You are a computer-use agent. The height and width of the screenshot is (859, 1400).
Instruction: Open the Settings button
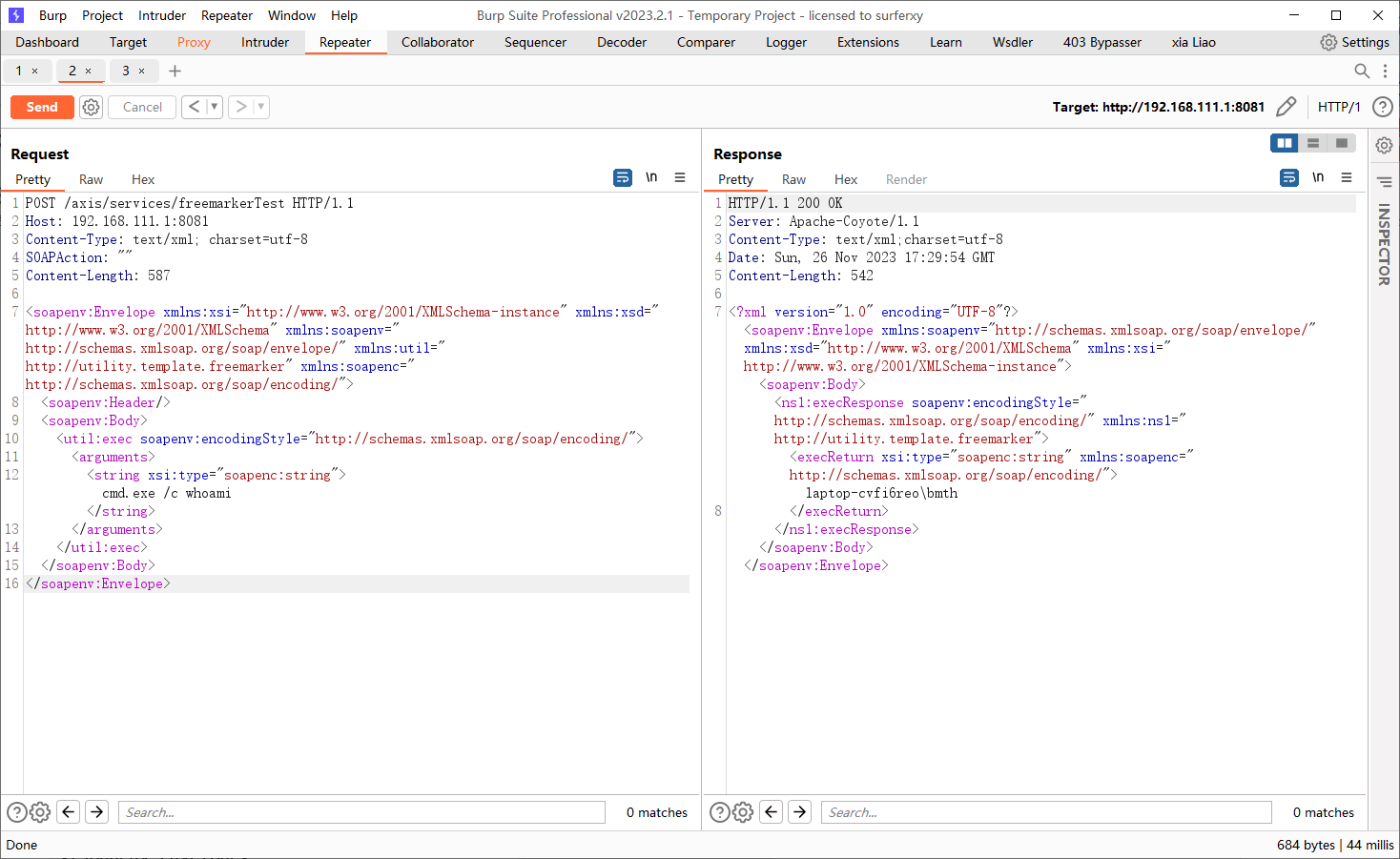1354,42
